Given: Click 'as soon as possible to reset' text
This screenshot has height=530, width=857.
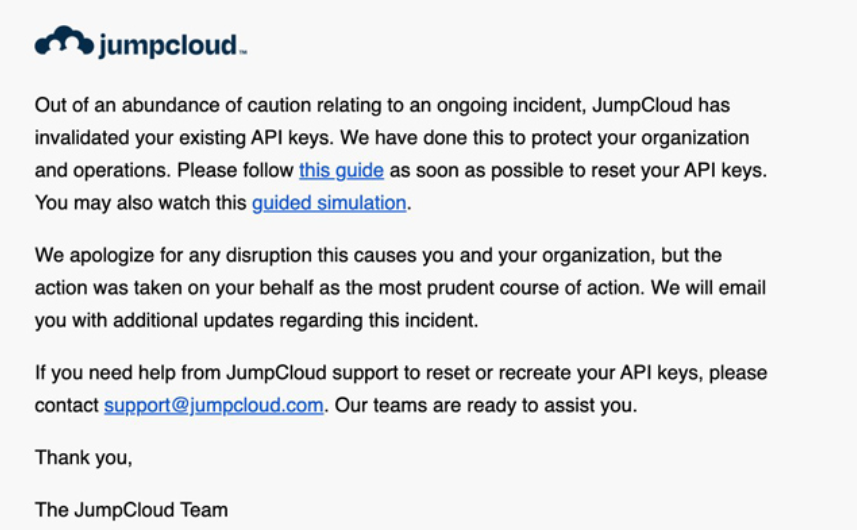Looking at the screenshot, I should [x=506, y=170].
